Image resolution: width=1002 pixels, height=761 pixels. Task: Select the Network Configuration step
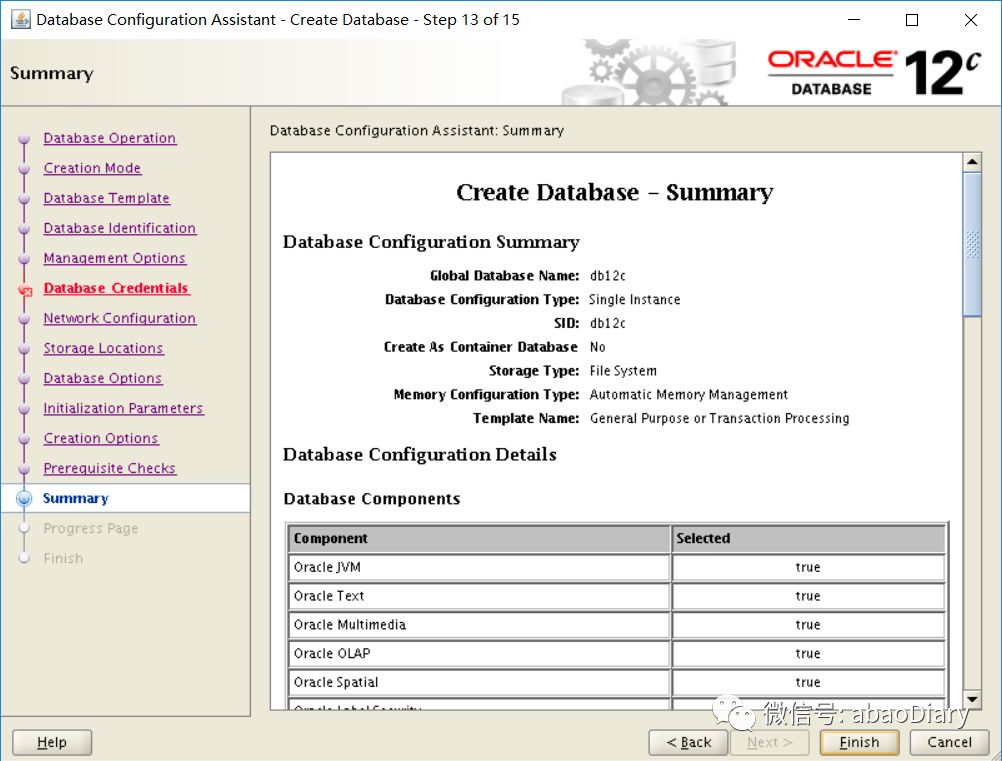119,318
